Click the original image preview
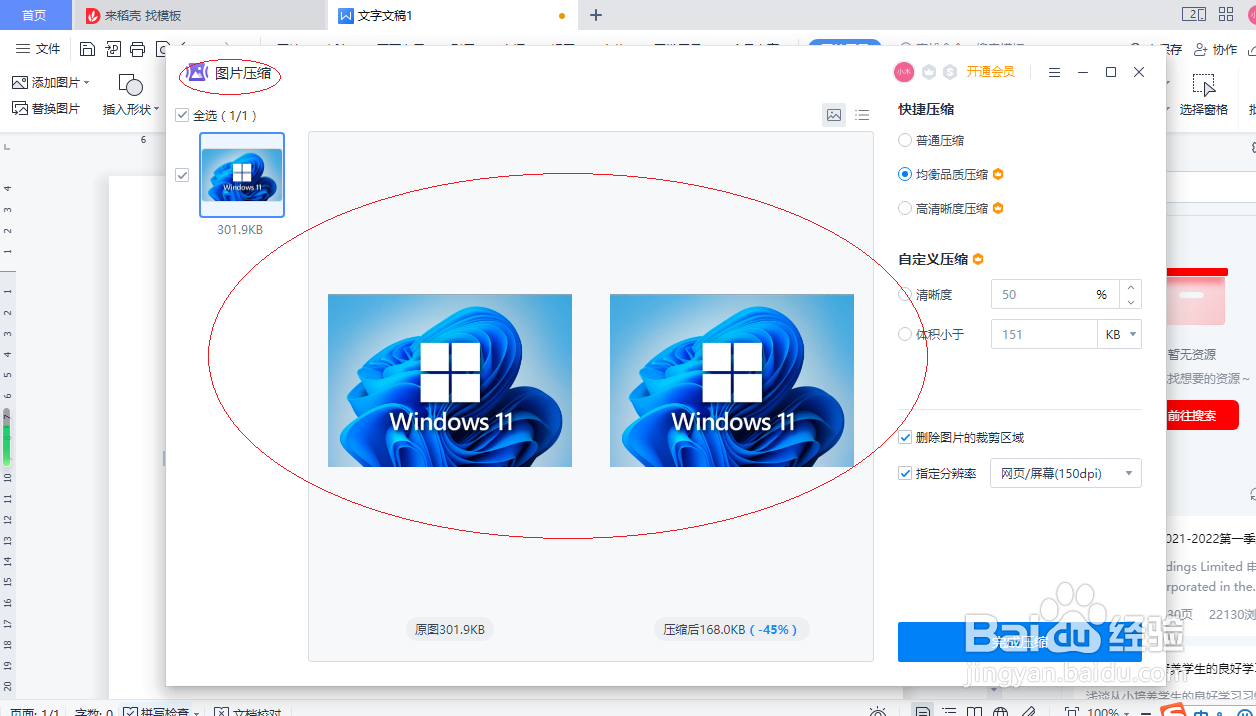1256x716 pixels. pos(450,380)
